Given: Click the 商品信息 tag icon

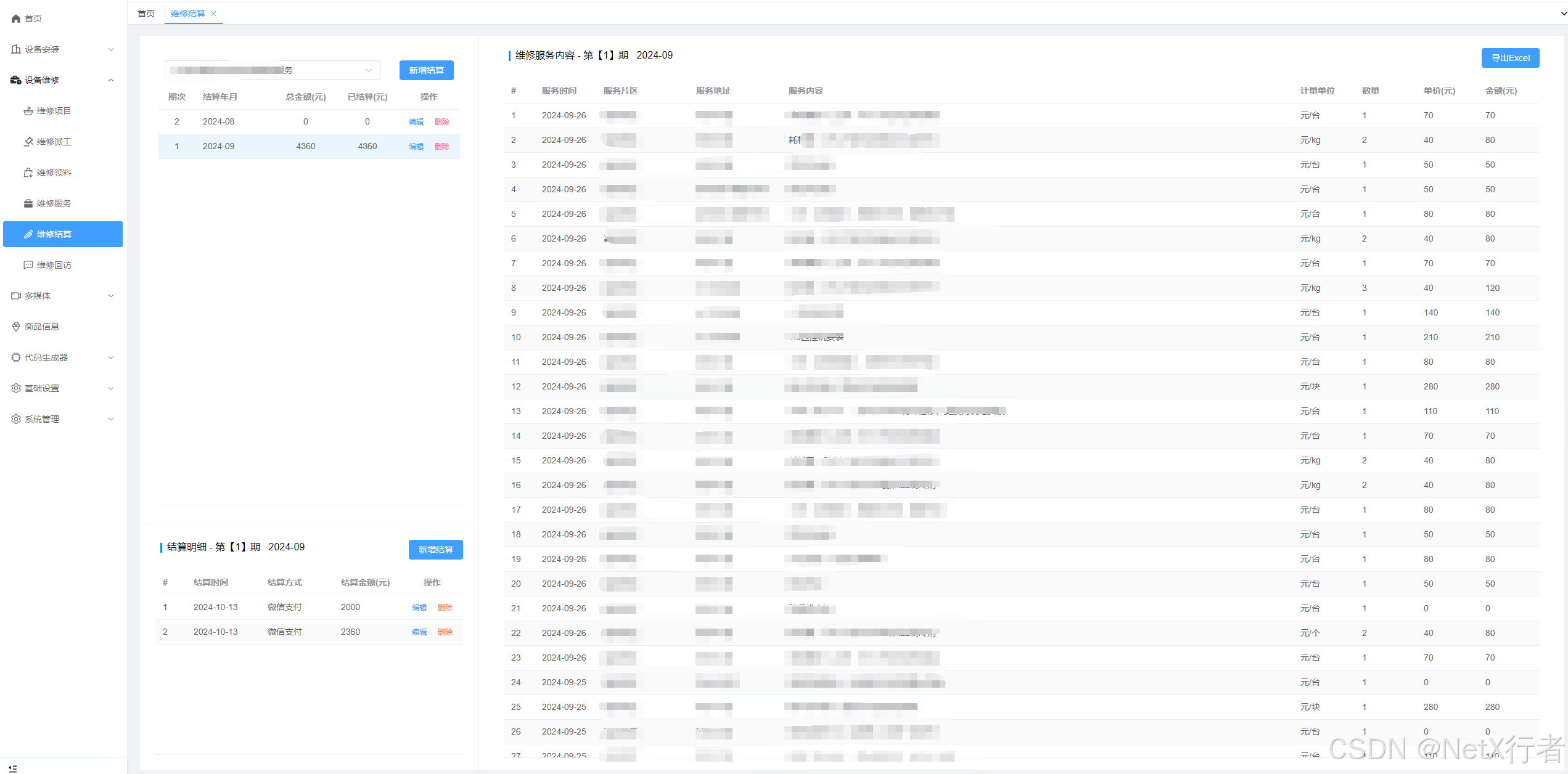Looking at the screenshot, I should pos(16,327).
